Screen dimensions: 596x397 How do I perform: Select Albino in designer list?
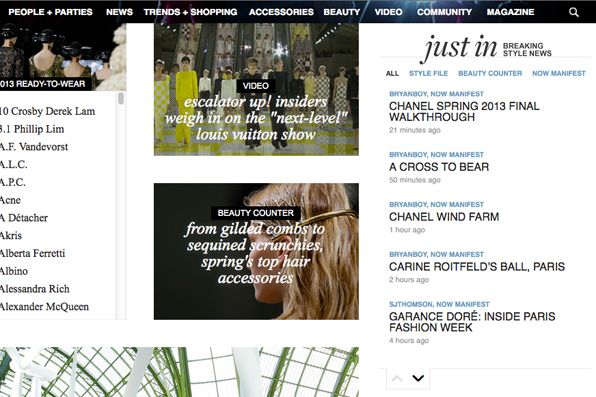[x=14, y=272]
